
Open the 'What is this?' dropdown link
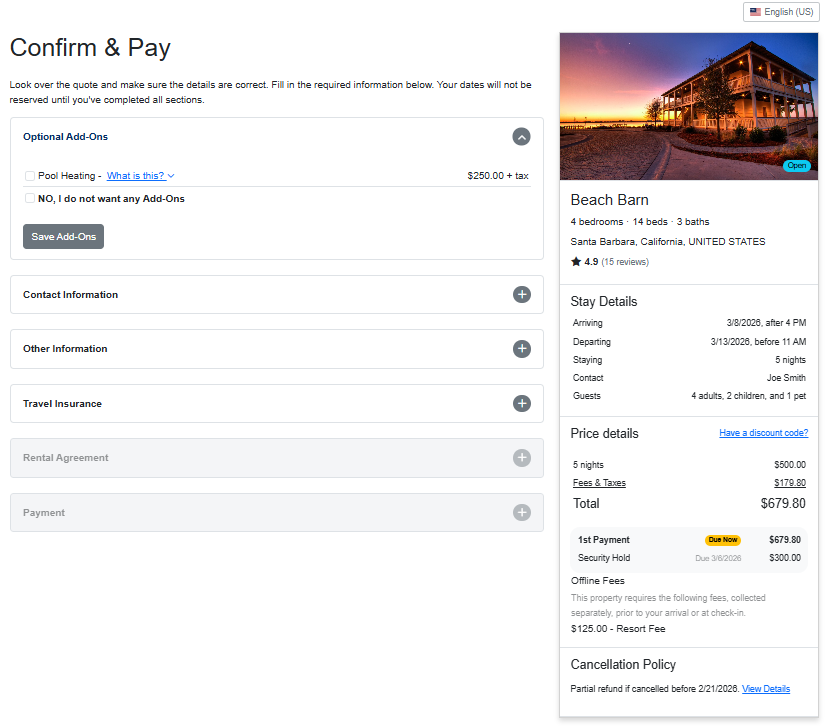[x=140, y=176]
